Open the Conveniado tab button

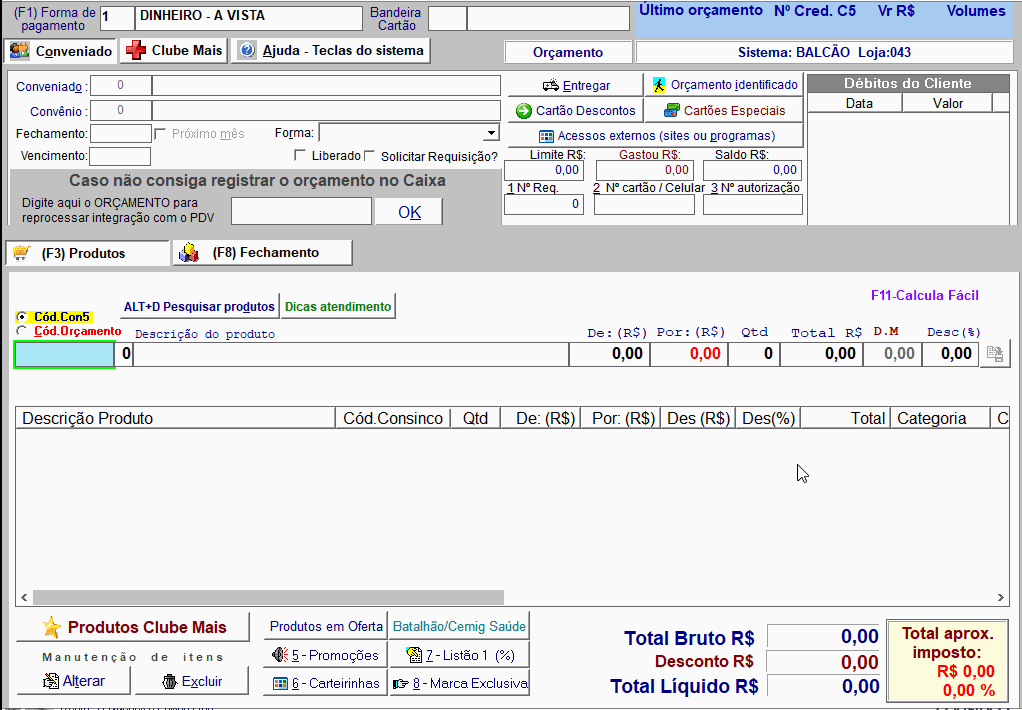(x=61, y=51)
